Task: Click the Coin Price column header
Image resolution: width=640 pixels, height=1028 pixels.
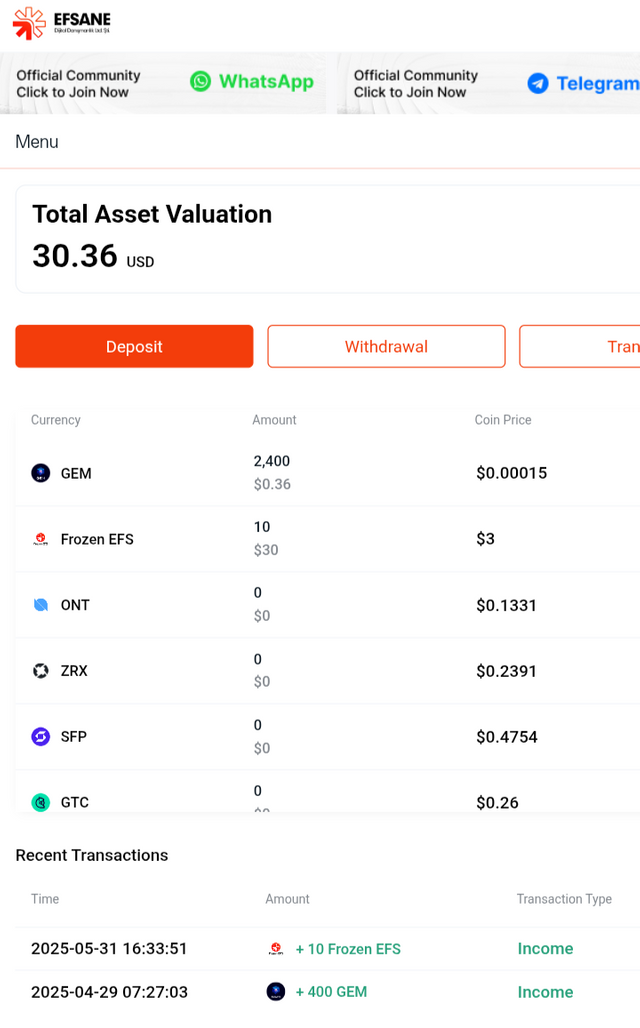Action: click(503, 420)
